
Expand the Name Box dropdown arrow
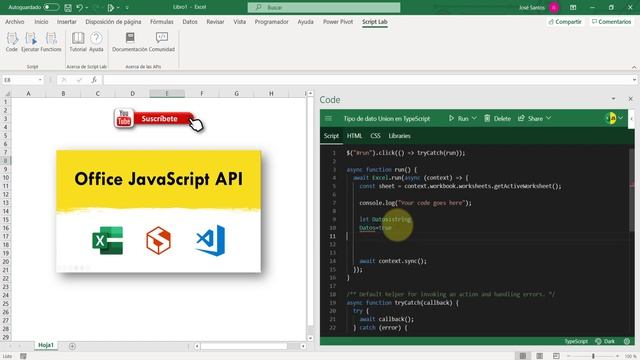[x=40, y=80]
